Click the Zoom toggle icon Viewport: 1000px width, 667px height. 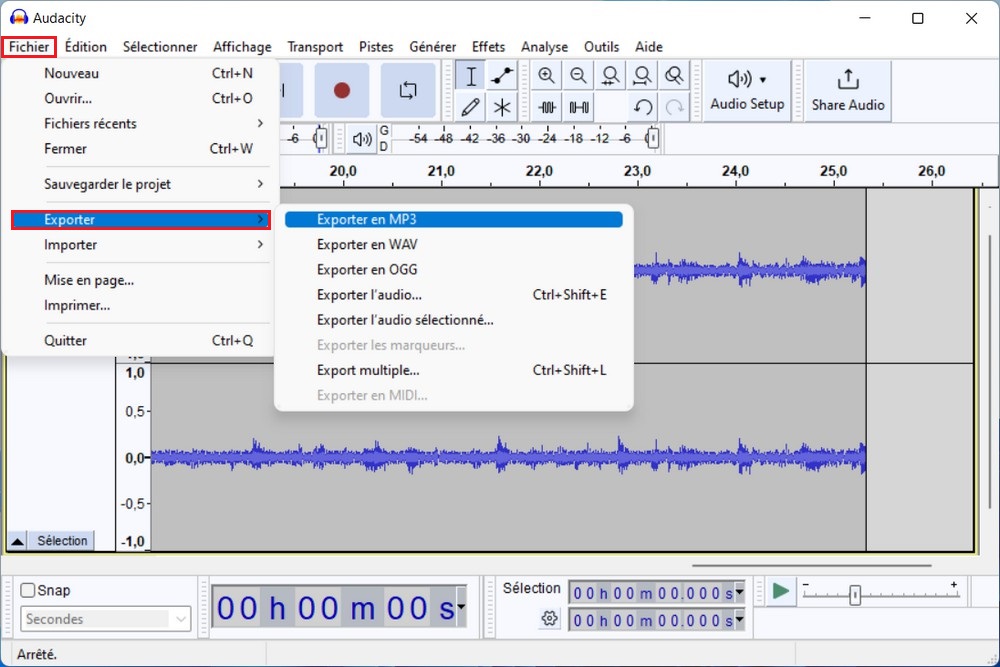tap(674, 76)
